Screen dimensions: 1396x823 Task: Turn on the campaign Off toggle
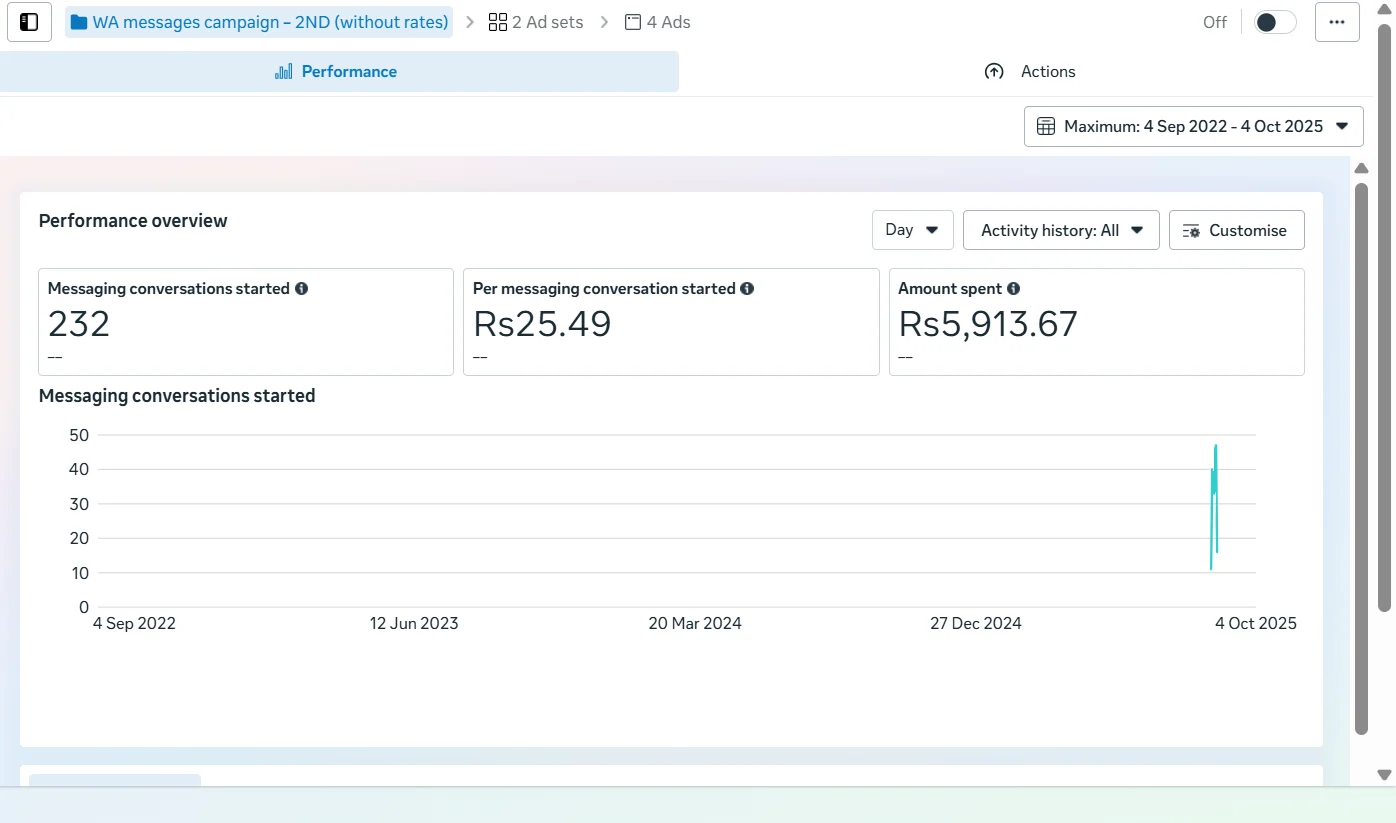[x=1274, y=22]
